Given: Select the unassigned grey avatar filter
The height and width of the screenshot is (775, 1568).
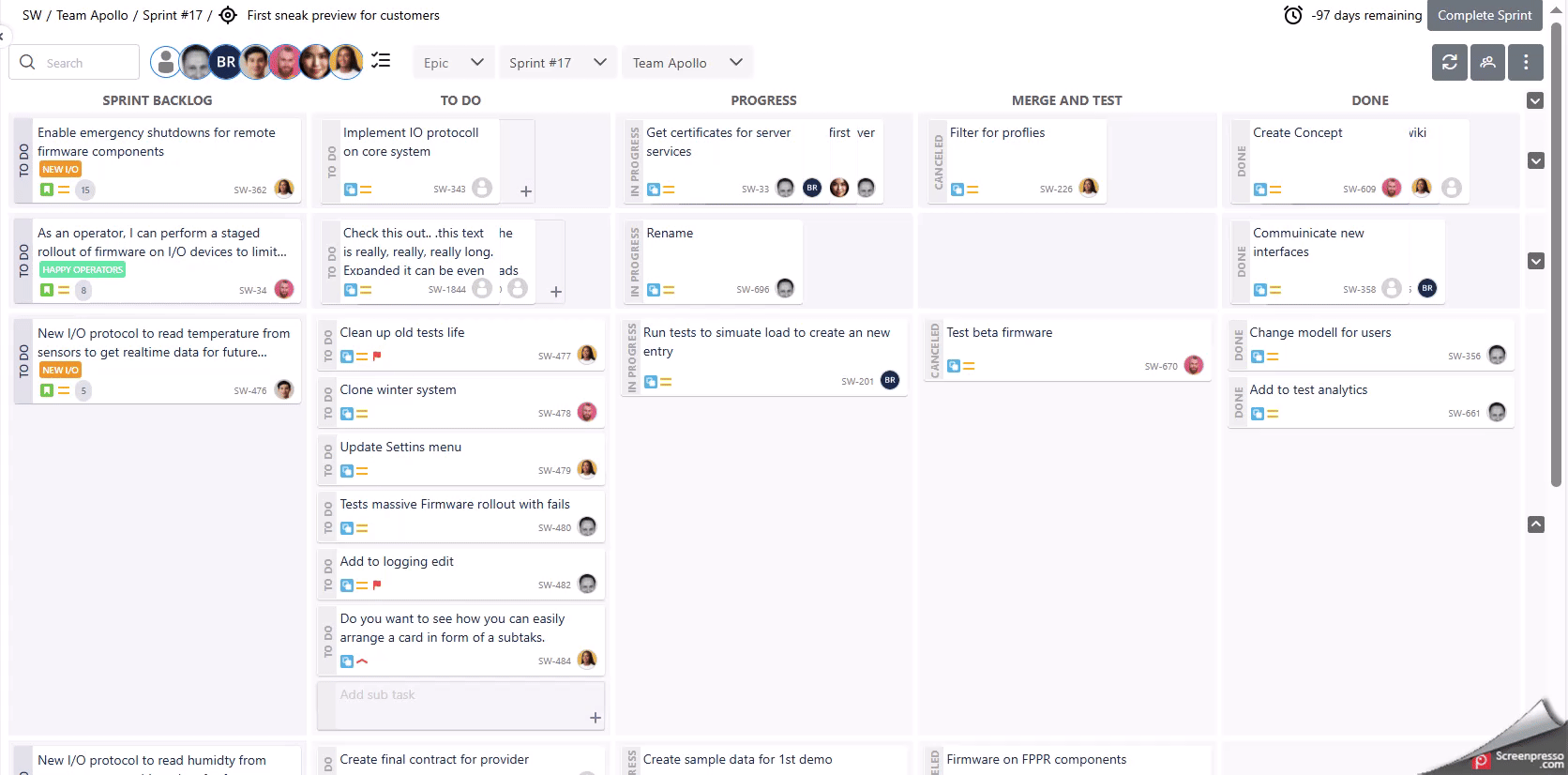Looking at the screenshot, I should coord(166,62).
